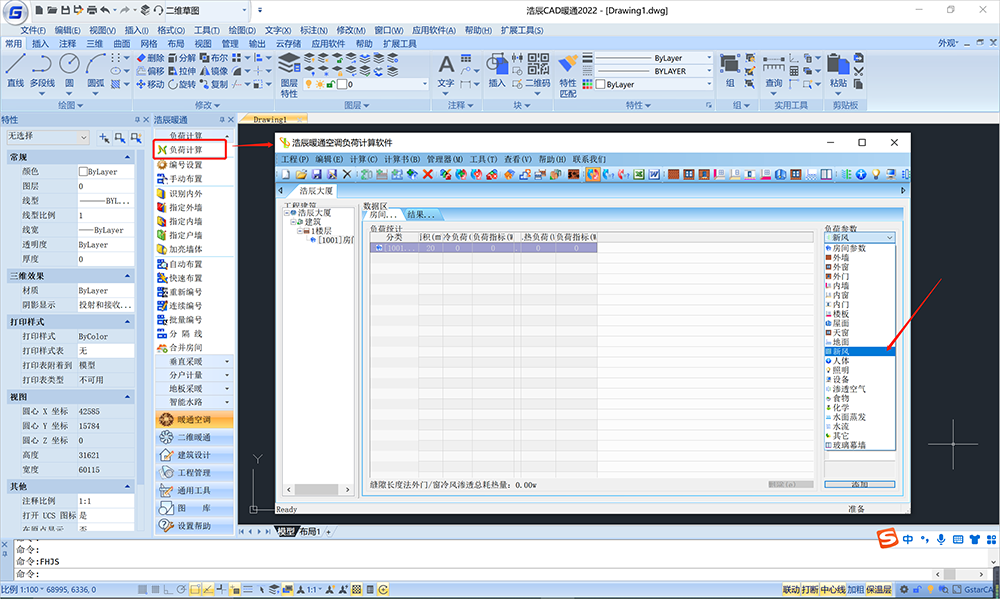The width and height of the screenshot is (1000, 599).
Task: Toggle layer freeze sun icon
Action: coord(320,84)
